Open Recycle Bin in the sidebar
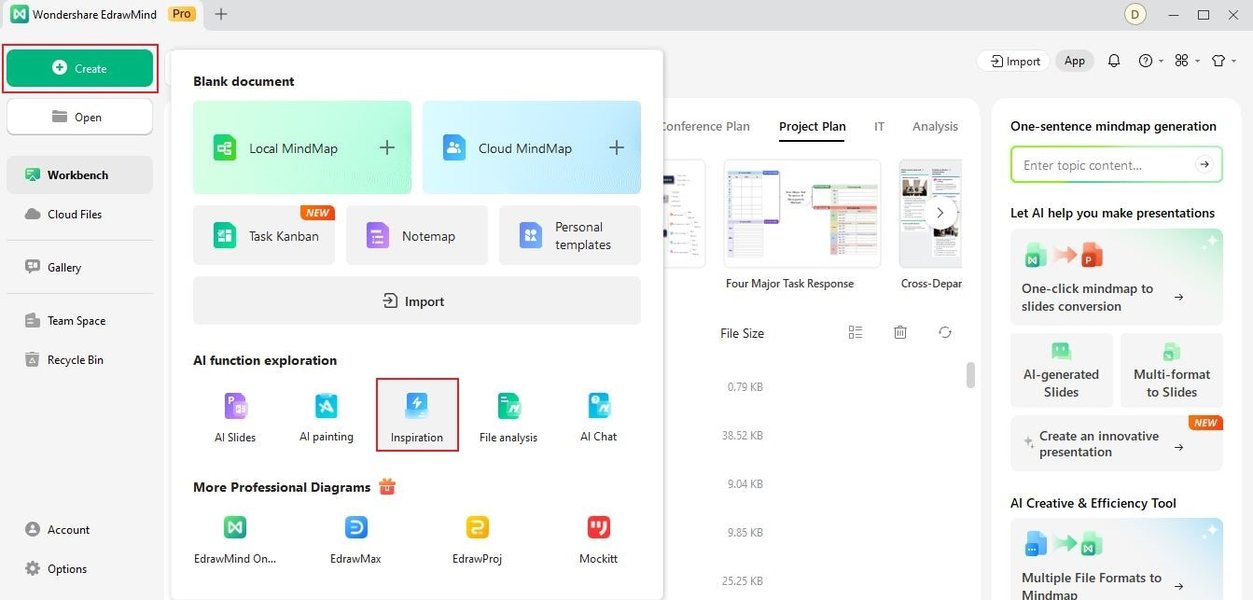Screen dimensions: 1253x600 [80, 360]
